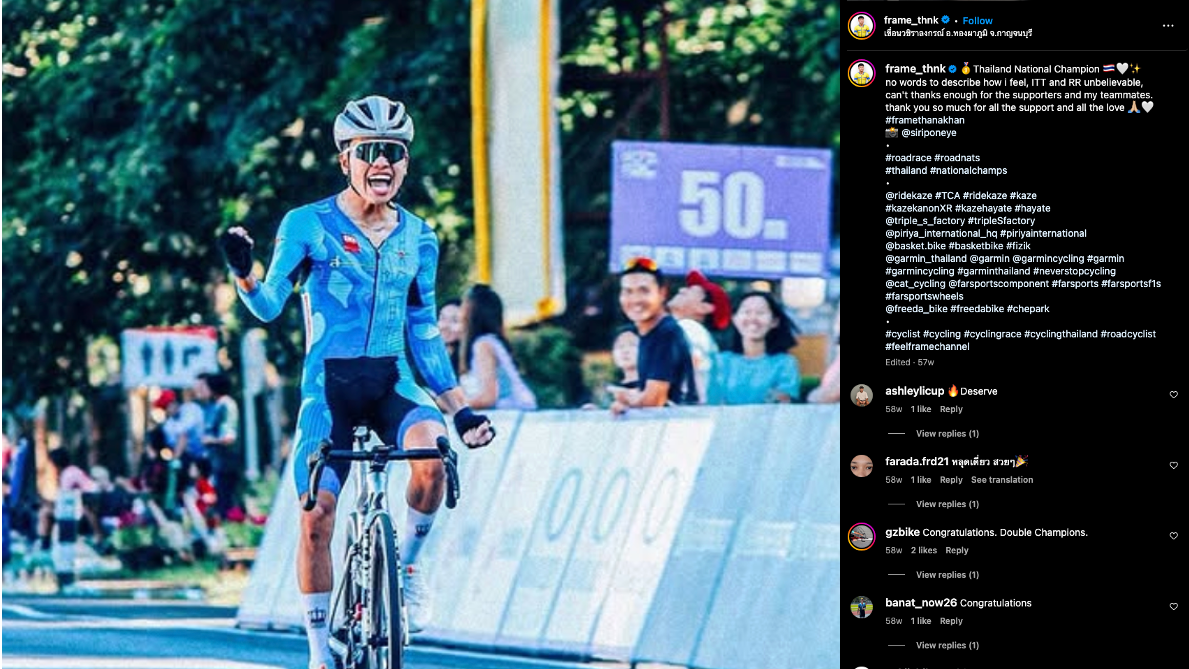Screen dimensions: 1189x669
Task: Open farada.frd21's avatar
Action: [861, 466]
